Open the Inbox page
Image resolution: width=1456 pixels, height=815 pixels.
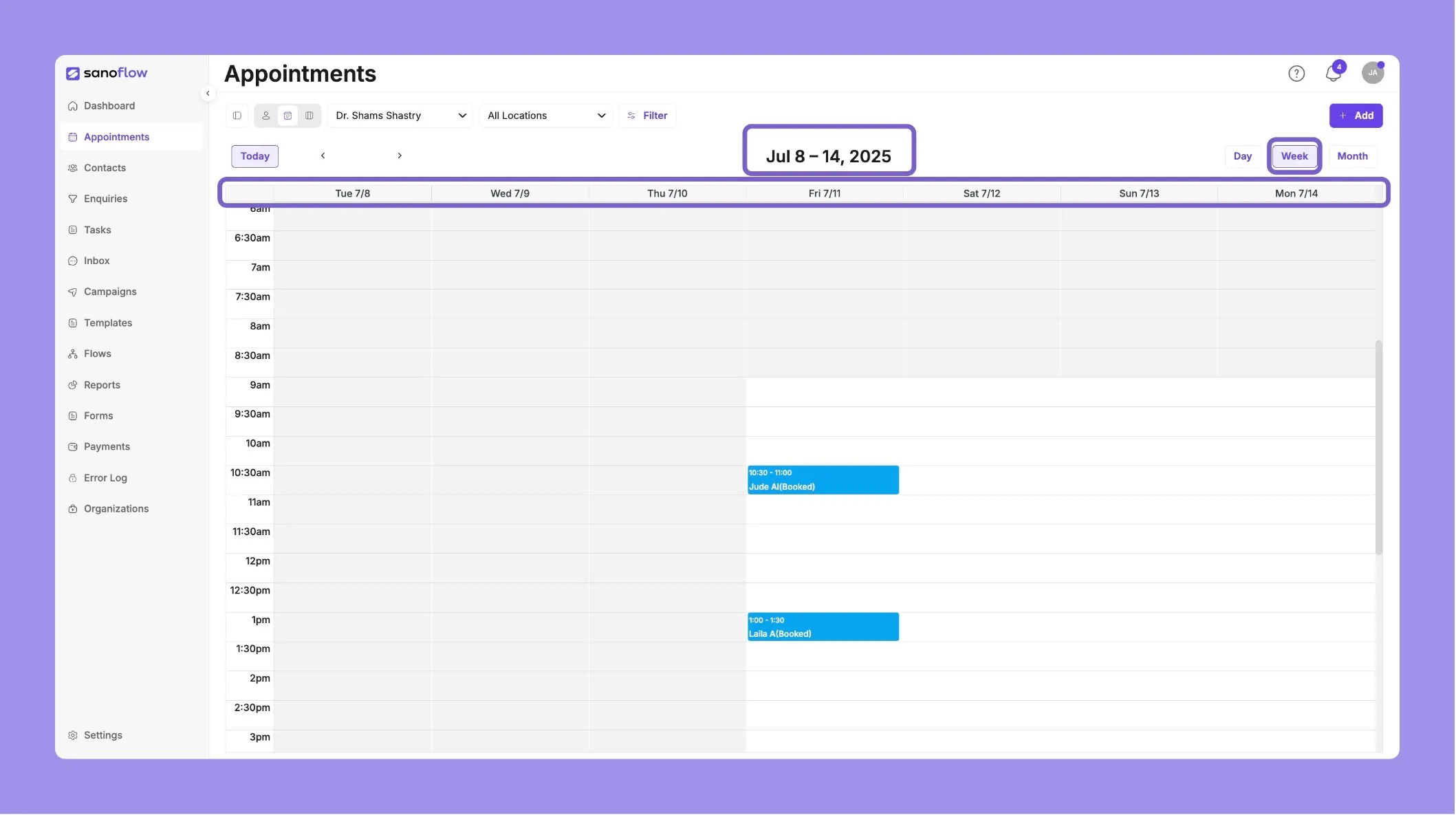coord(96,261)
